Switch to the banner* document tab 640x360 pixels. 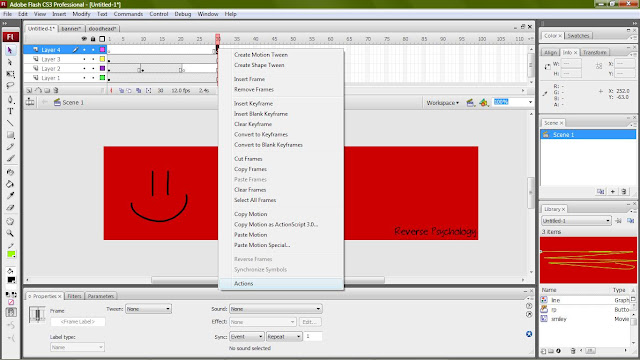tap(71, 29)
